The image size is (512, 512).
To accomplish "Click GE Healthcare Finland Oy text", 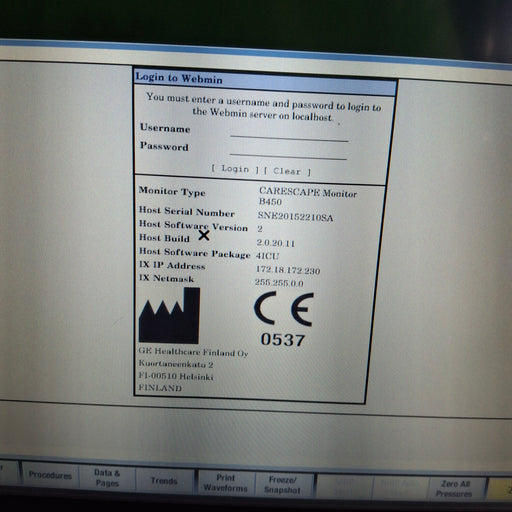I will 193,352.
